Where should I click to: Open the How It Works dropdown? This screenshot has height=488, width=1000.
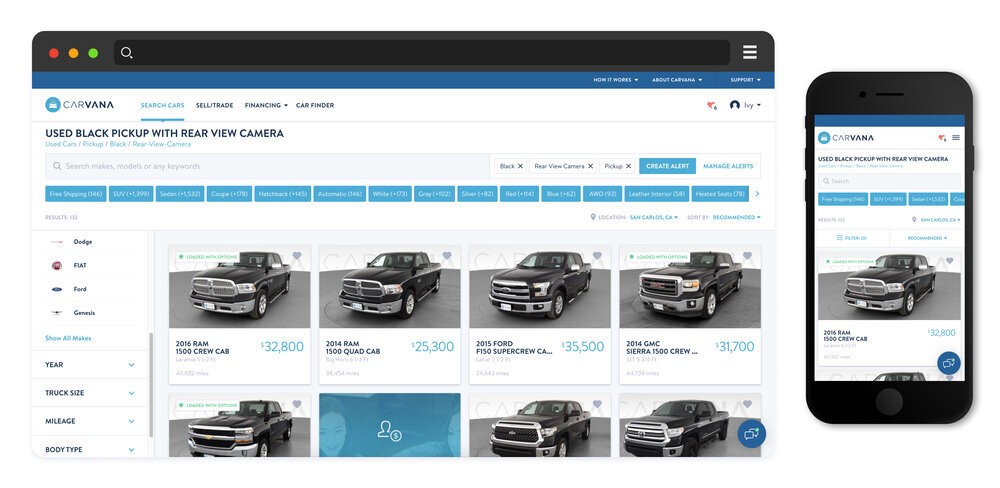pyautogui.click(x=615, y=80)
